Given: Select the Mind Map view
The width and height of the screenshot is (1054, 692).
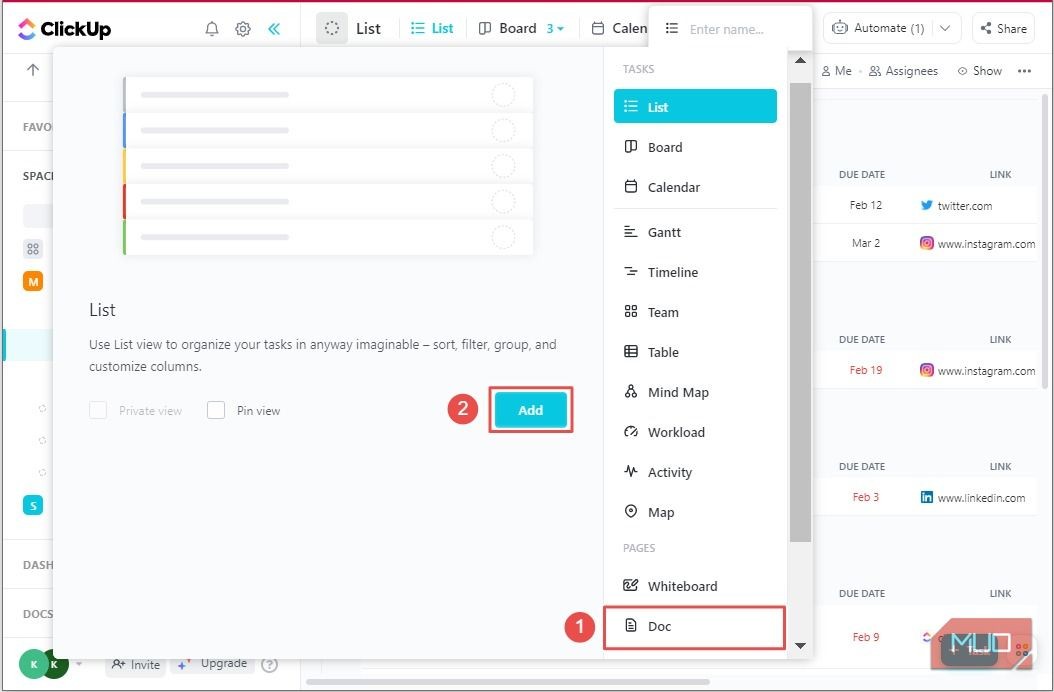Looking at the screenshot, I should [695, 392].
